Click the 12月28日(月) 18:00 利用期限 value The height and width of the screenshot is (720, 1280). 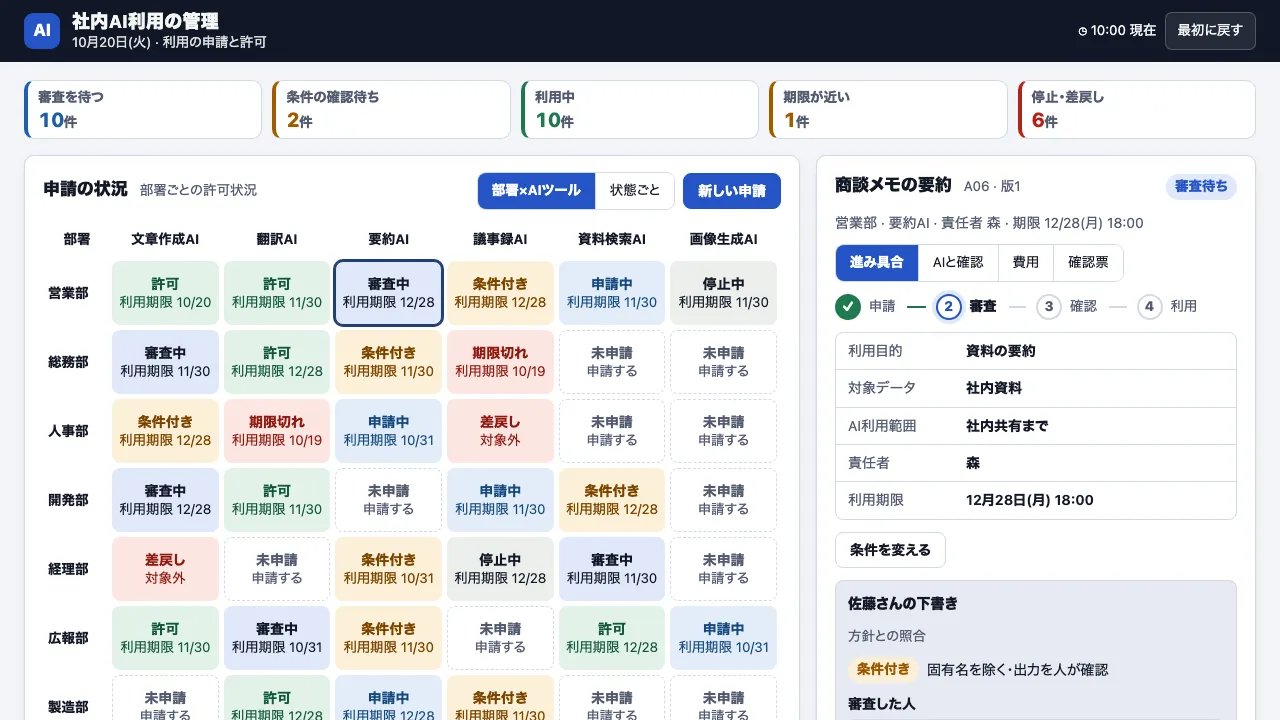[1030, 500]
